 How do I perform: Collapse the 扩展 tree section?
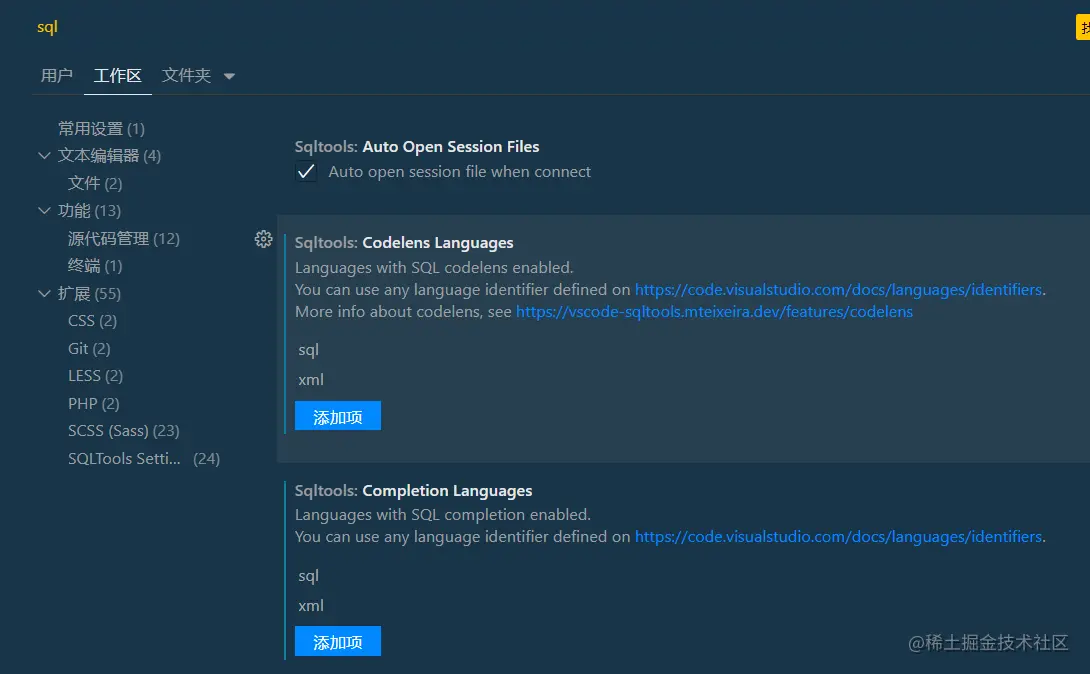[x=44, y=294]
